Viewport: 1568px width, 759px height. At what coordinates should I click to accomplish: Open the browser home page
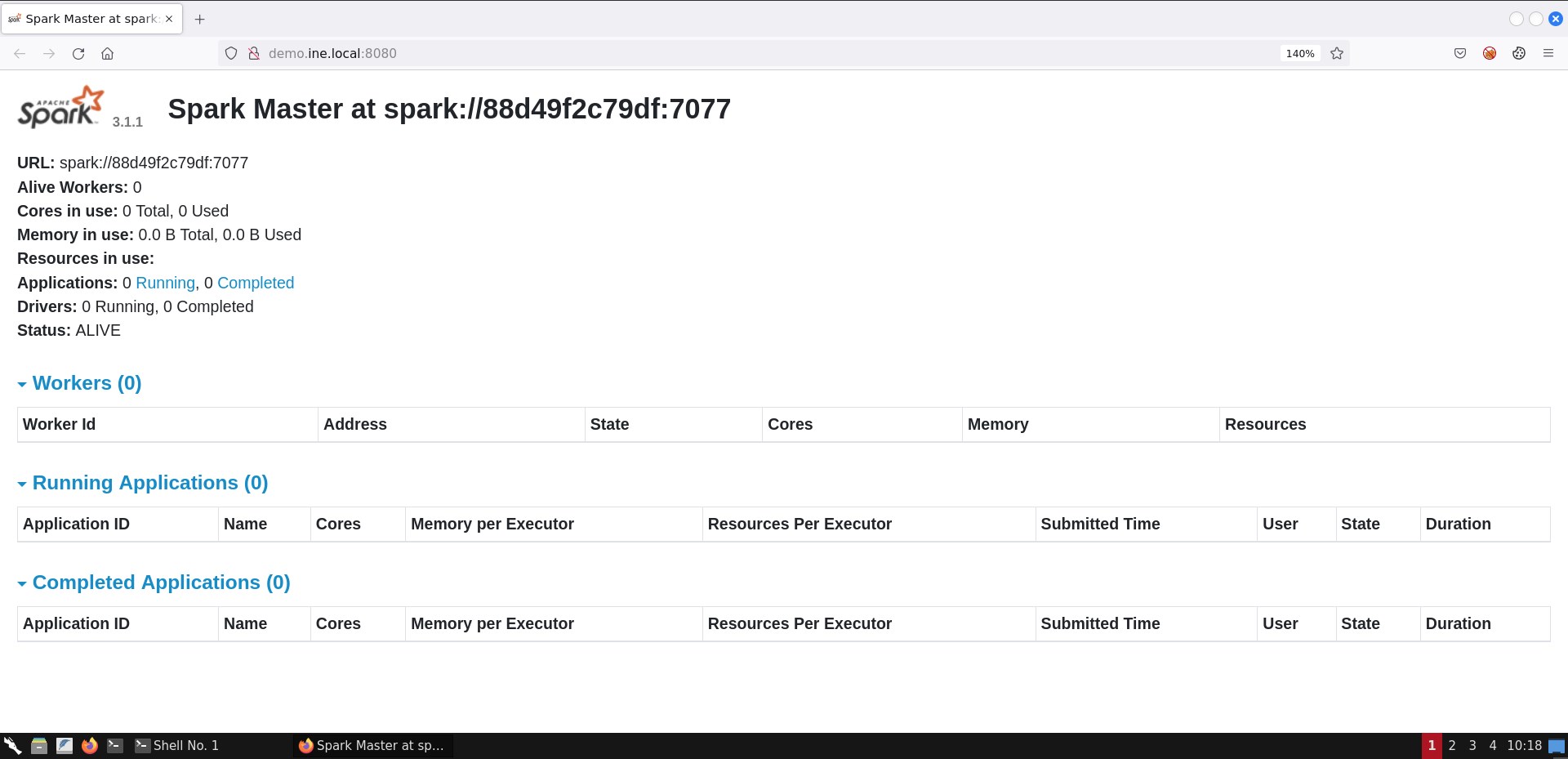click(107, 53)
